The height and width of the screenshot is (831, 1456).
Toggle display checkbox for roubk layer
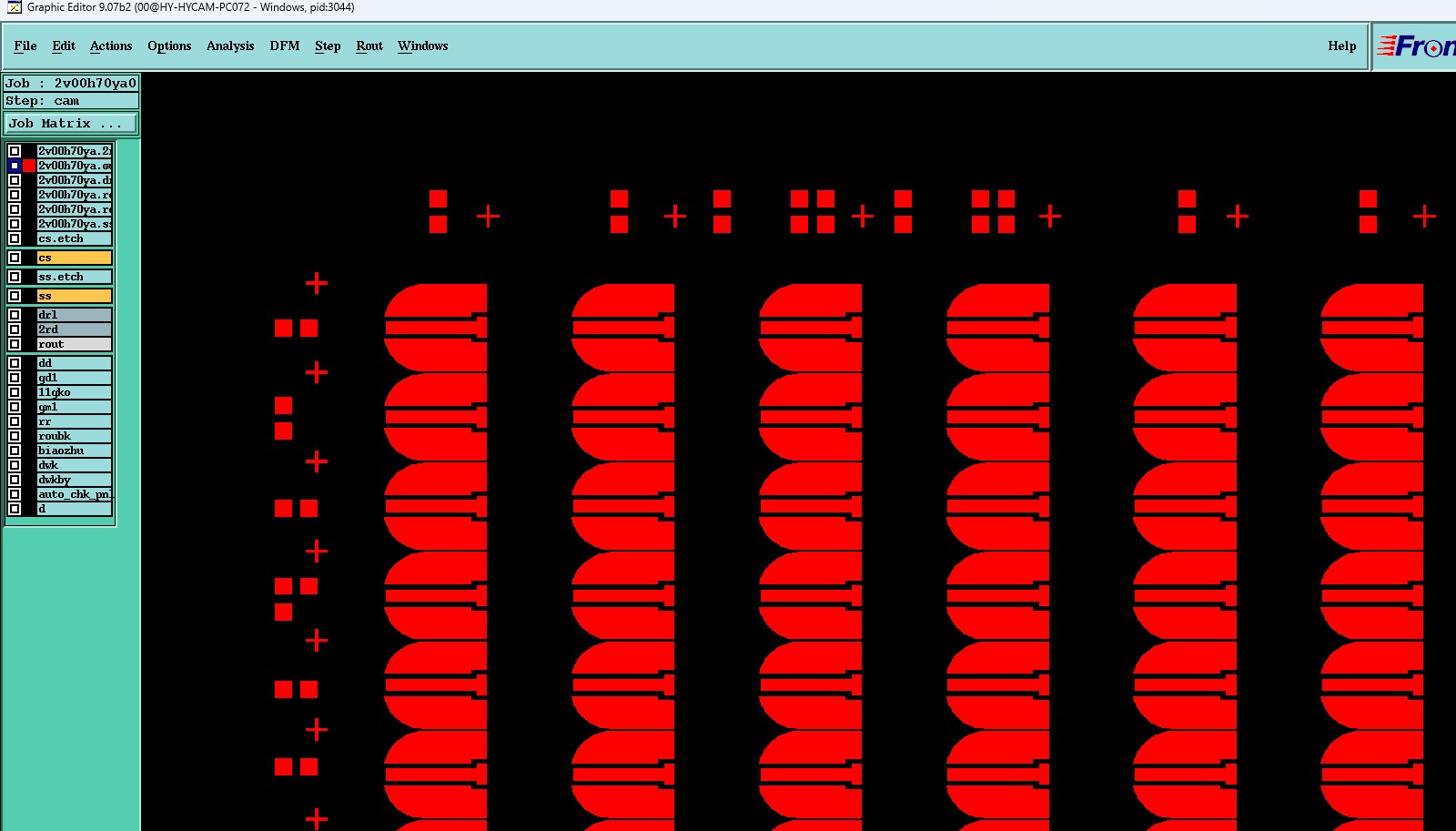coord(15,436)
